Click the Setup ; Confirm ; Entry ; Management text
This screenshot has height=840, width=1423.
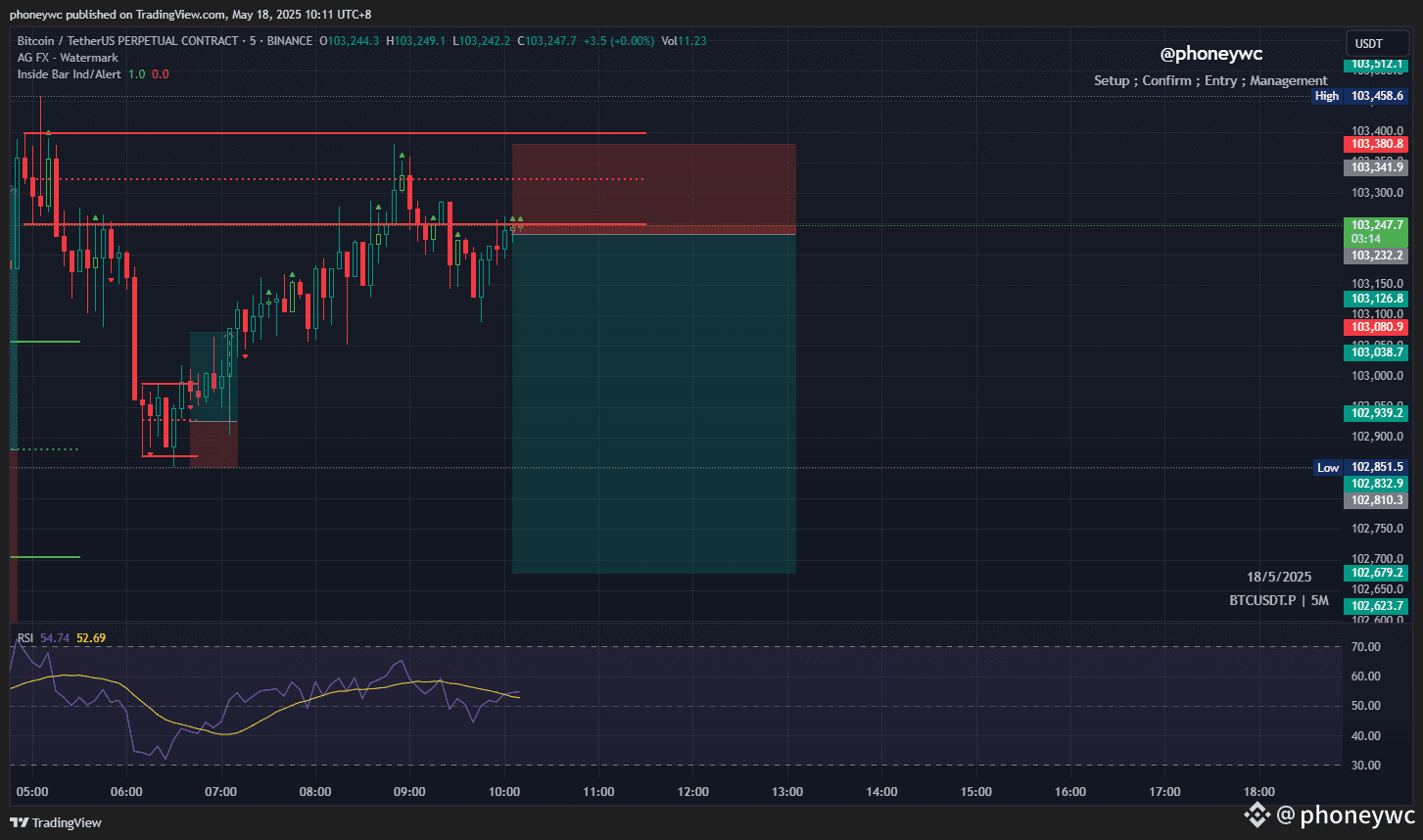click(x=1210, y=80)
